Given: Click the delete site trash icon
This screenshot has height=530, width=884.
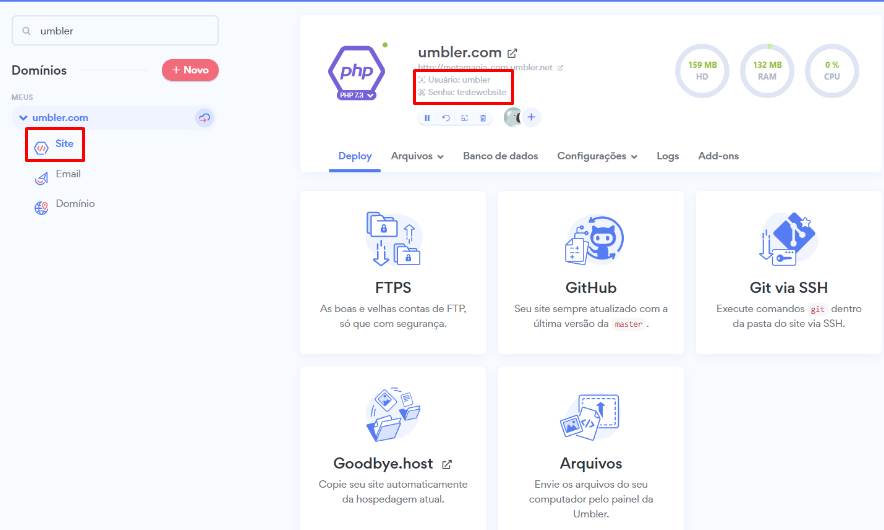Looking at the screenshot, I should tap(483, 118).
